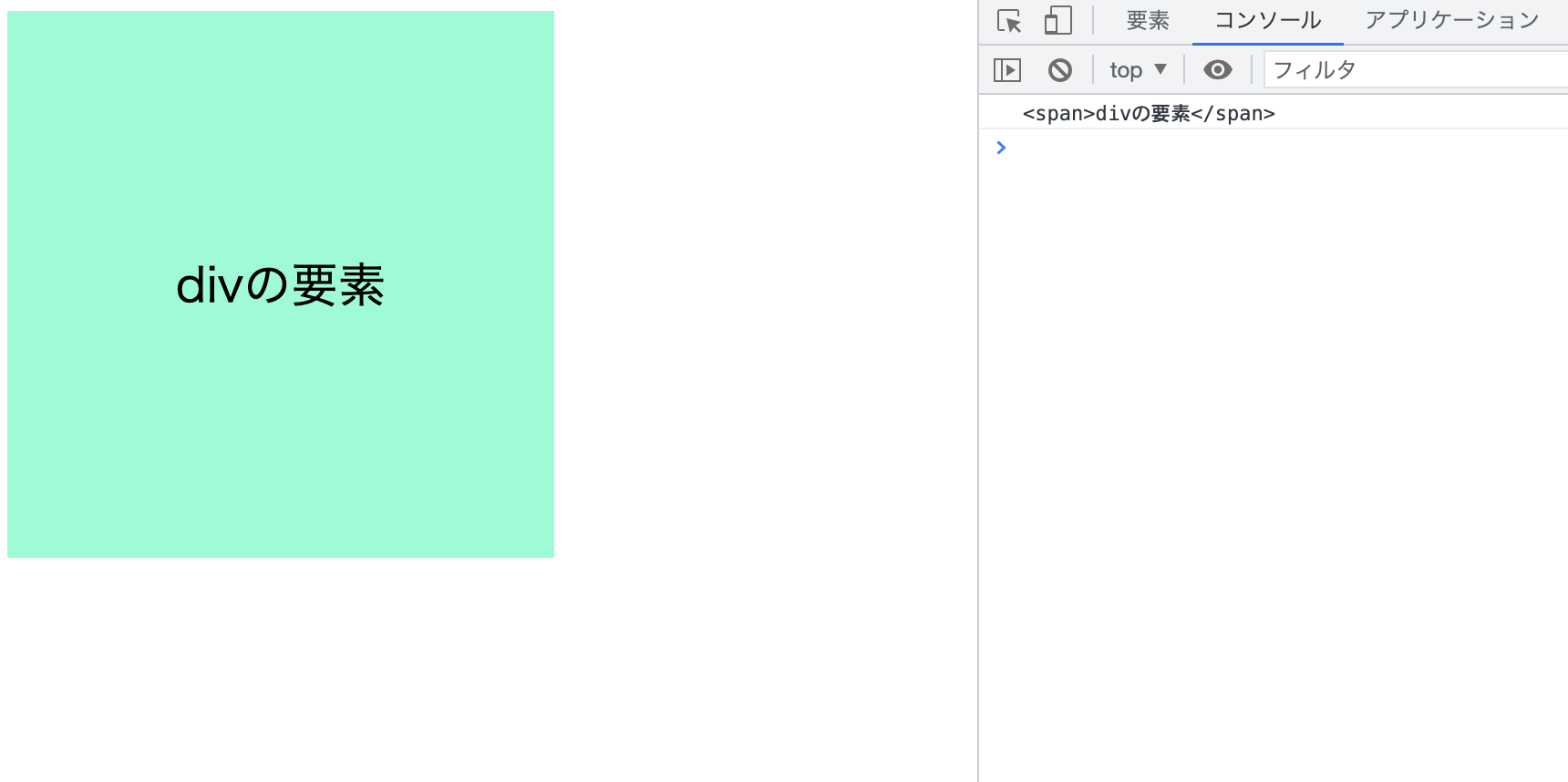Click the console prompt chevron
The width and height of the screenshot is (1568, 782).
tap(1001, 148)
